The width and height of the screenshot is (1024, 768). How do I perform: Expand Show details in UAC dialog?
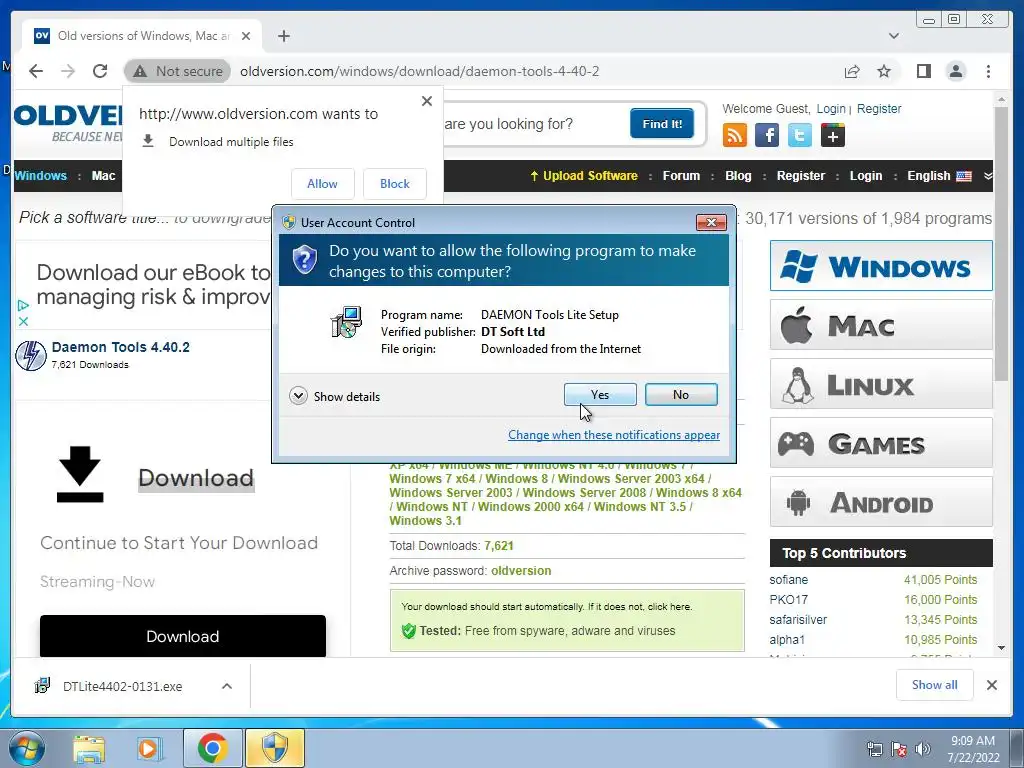coord(335,396)
